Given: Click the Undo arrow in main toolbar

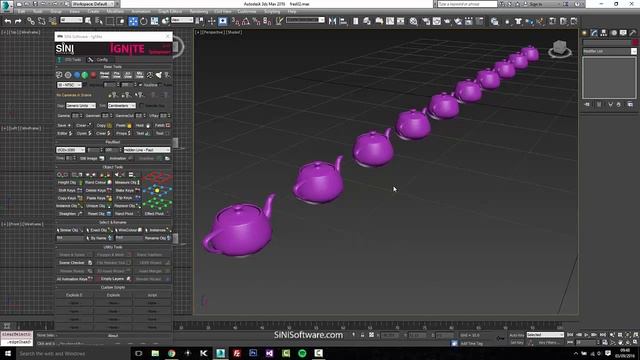Looking at the screenshot, I should click(x=8, y=21).
